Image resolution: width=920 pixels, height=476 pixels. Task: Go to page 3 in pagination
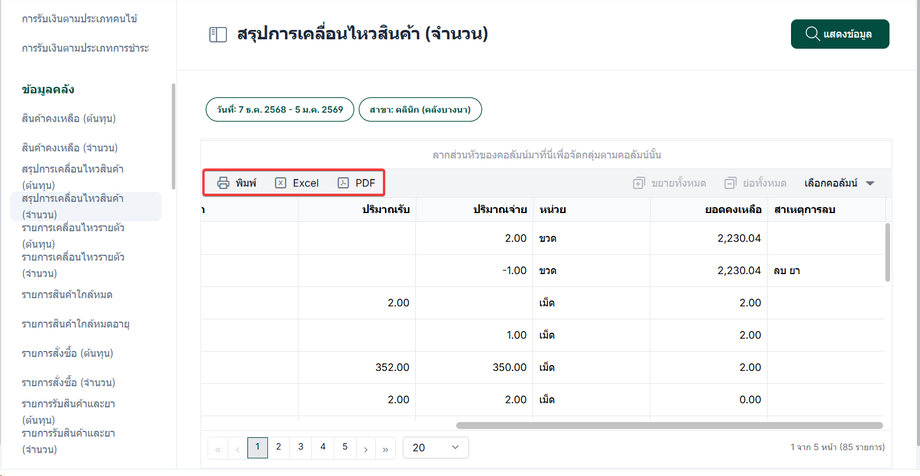(300, 448)
